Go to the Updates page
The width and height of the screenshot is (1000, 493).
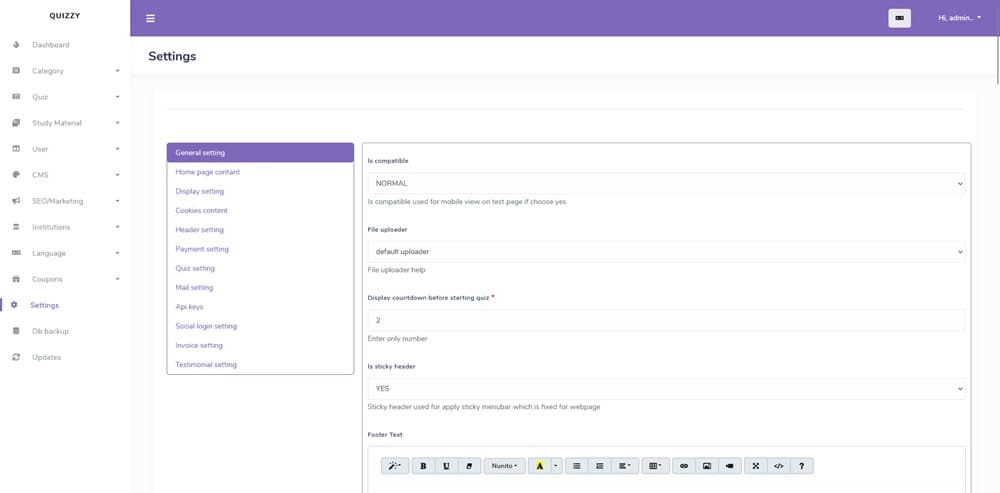click(x=47, y=358)
